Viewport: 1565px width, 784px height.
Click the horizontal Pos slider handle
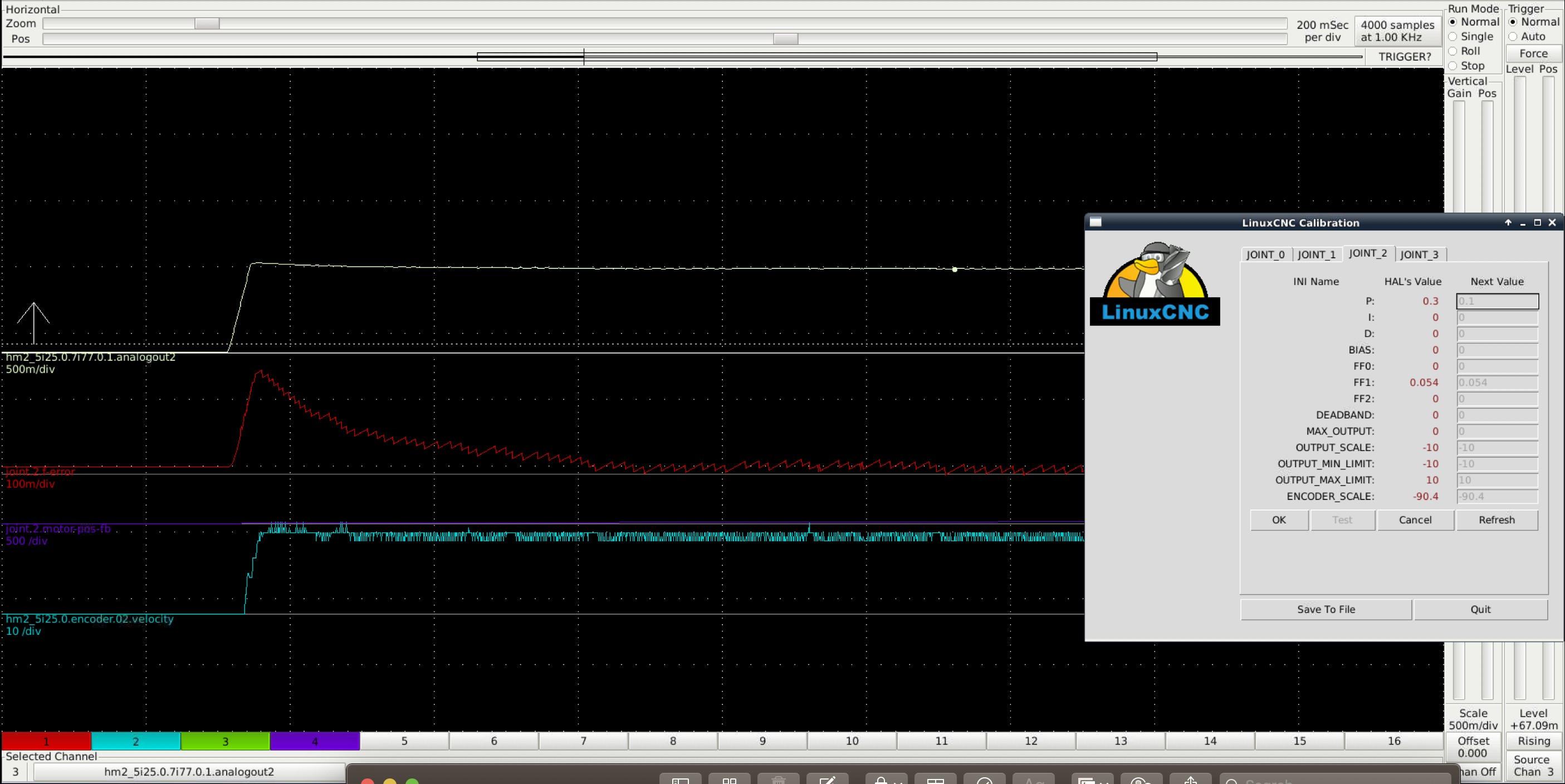pos(785,39)
